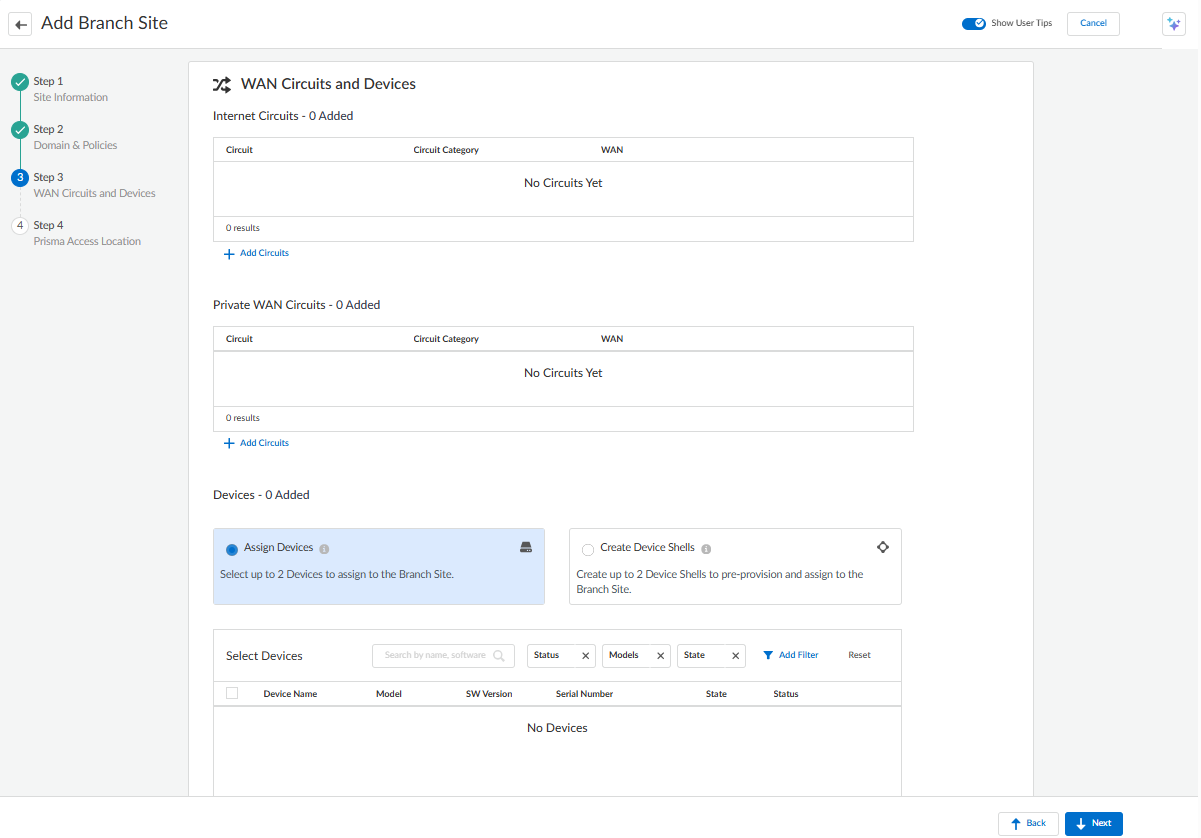Select the Assign Devices radio option
The height and width of the screenshot is (838, 1201).
(232, 549)
